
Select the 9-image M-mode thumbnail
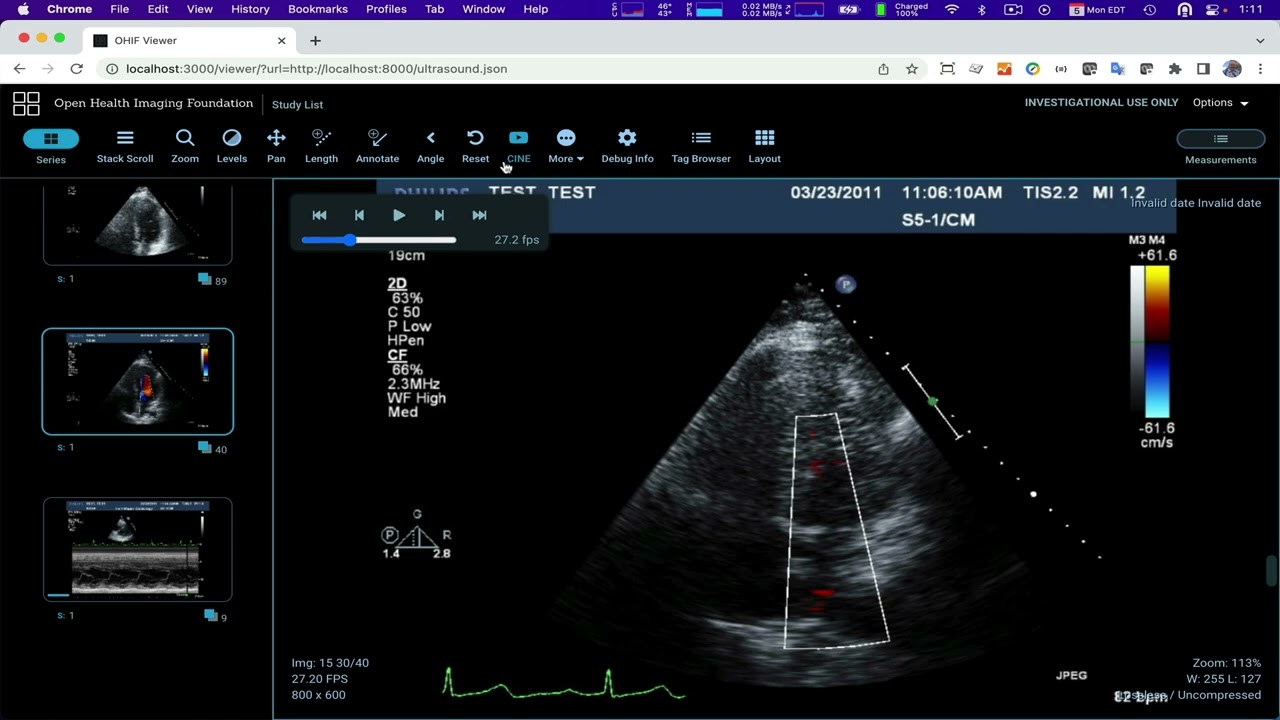coord(137,549)
